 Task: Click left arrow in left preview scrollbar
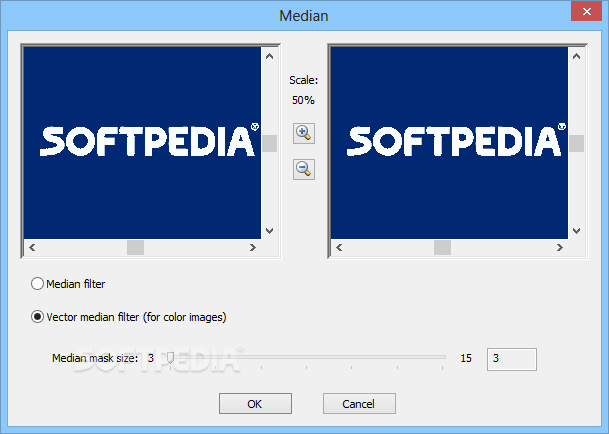pyautogui.click(x=32, y=248)
